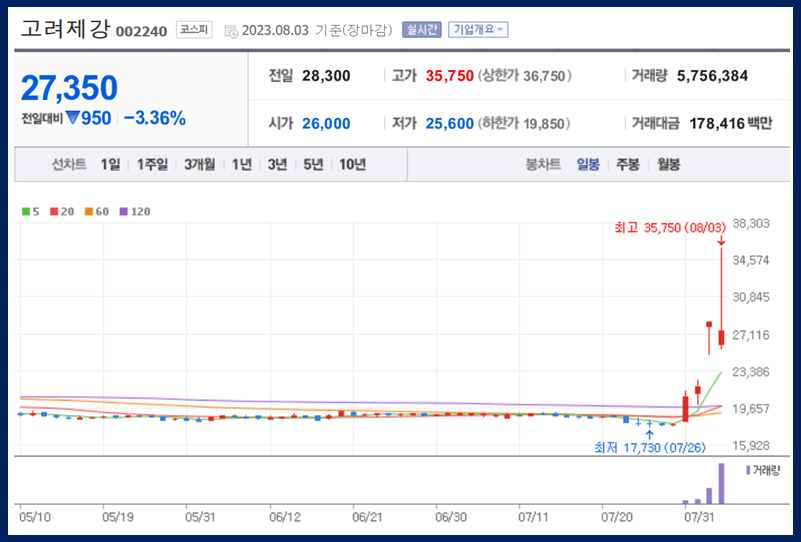Click the stock code 002240
Image resolution: width=801 pixels, height=542 pixels.
(142, 32)
